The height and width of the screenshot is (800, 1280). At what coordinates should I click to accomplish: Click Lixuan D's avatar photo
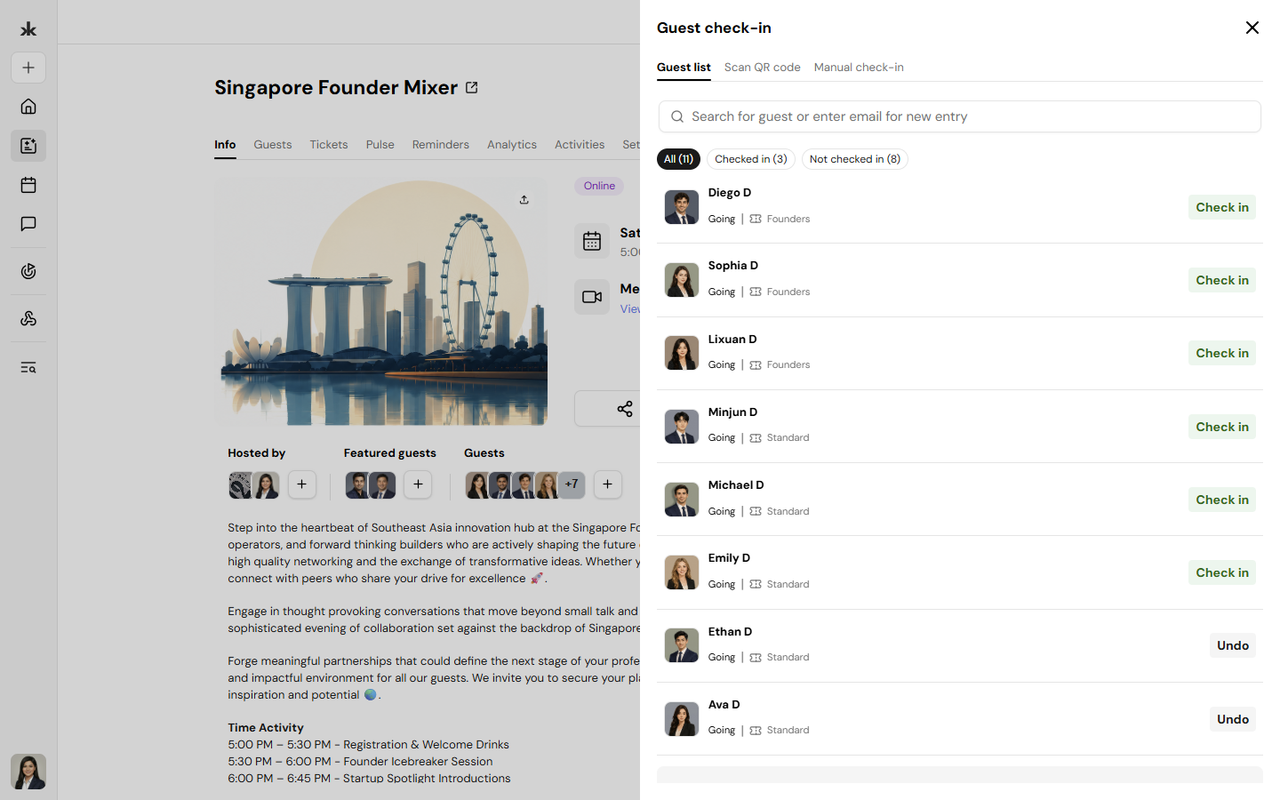point(682,353)
